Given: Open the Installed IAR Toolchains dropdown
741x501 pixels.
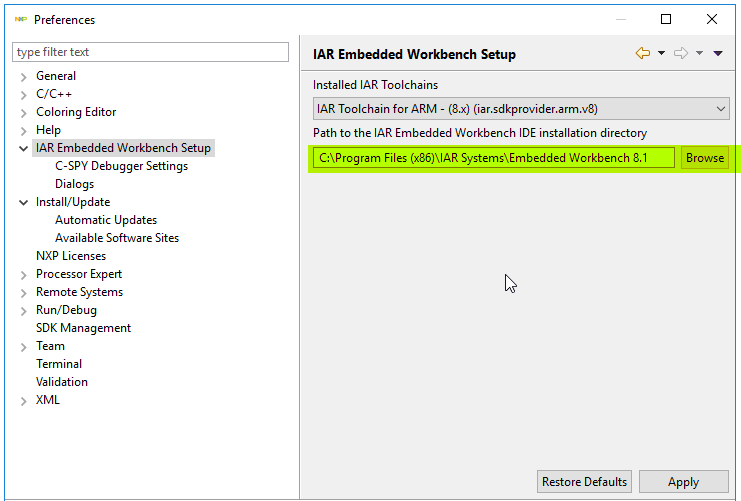Looking at the screenshot, I should [521, 108].
